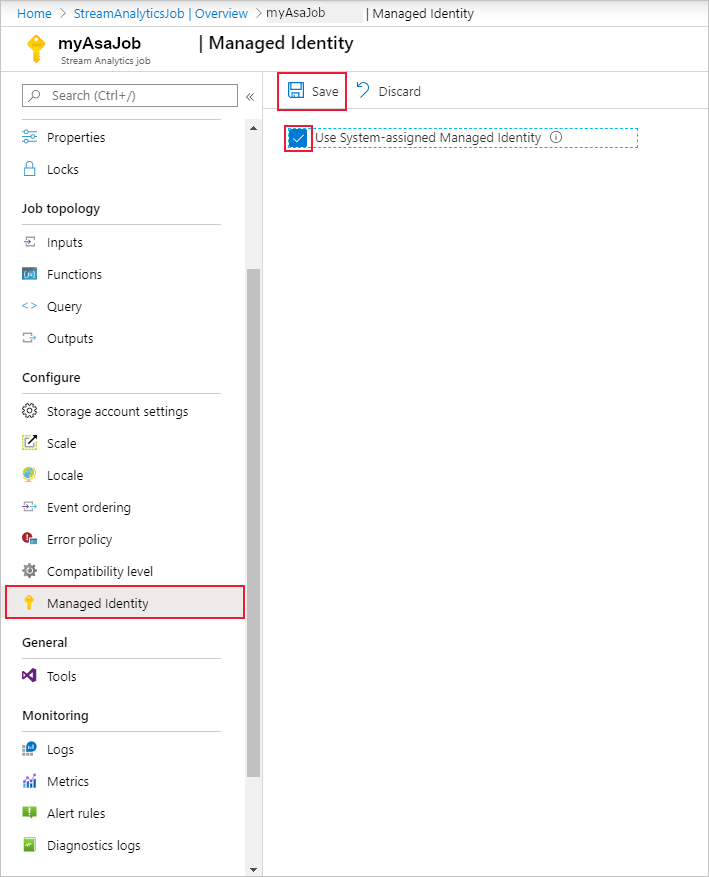The height and width of the screenshot is (877, 709).
Task: Open the Metrics monitoring icon
Action: coord(30,781)
